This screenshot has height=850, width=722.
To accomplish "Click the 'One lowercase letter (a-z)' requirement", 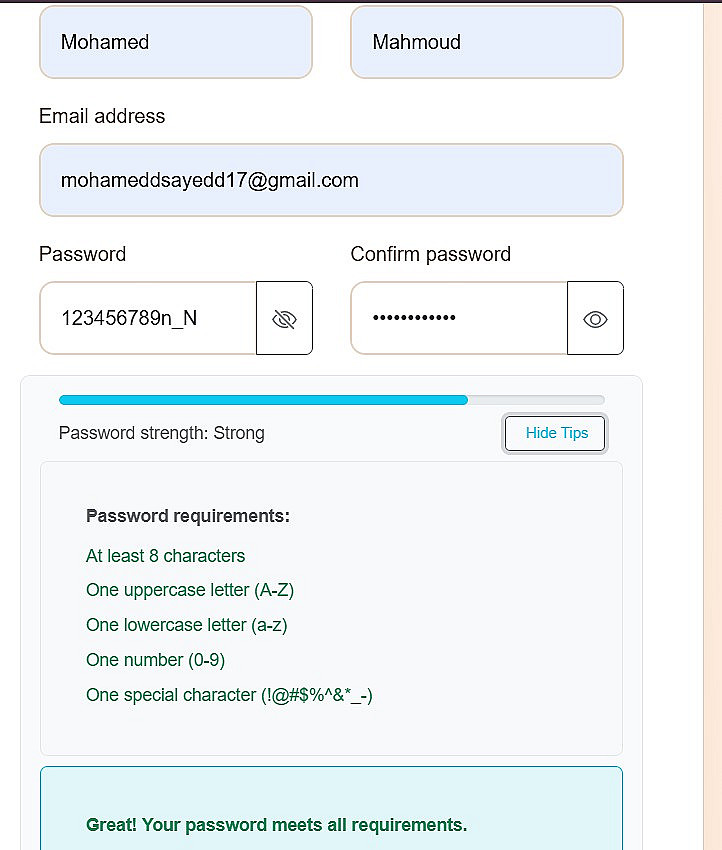I will click(186, 625).
